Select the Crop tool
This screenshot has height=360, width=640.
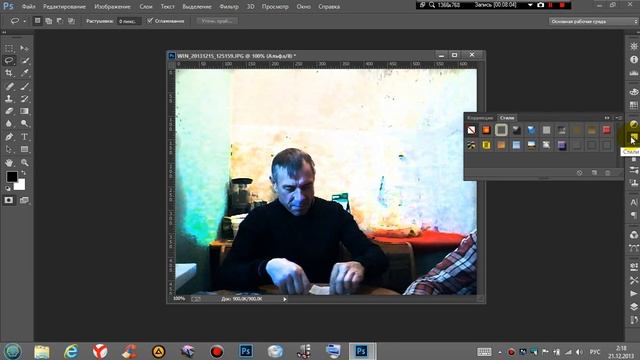(9, 73)
